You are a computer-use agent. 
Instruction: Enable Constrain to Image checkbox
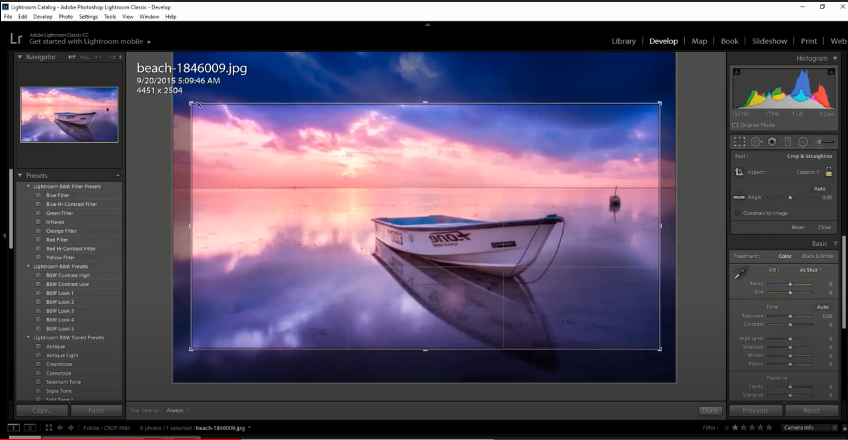738,213
